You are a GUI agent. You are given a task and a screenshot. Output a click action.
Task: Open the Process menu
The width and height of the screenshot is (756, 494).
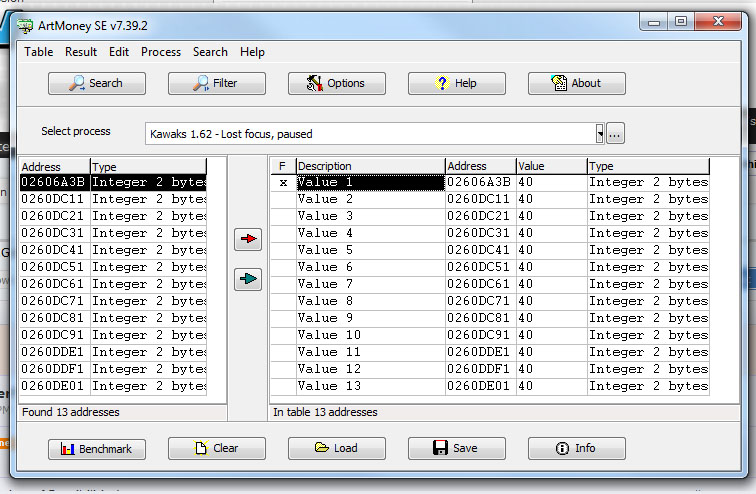click(161, 52)
